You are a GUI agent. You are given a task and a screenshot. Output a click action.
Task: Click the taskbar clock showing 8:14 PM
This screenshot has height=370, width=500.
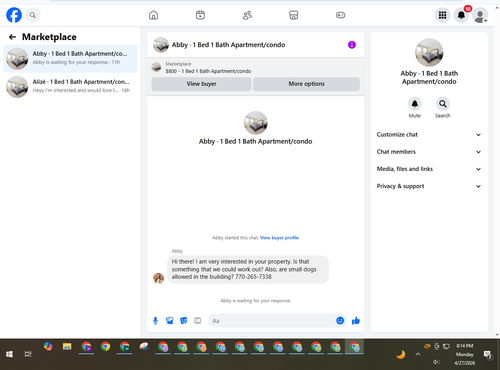pyautogui.click(x=465, y=354)
